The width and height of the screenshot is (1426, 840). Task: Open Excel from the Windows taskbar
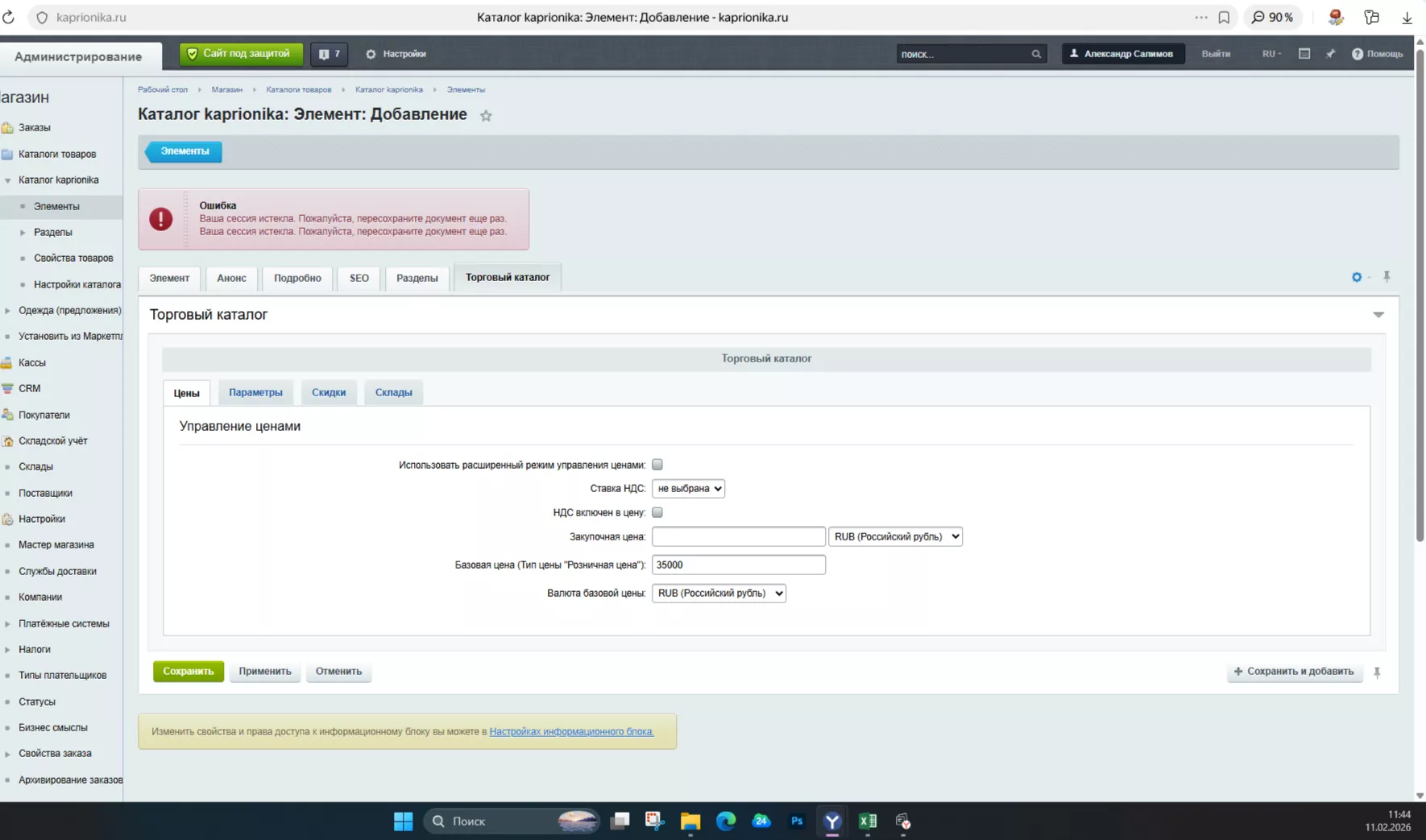(x=868, y=821)
